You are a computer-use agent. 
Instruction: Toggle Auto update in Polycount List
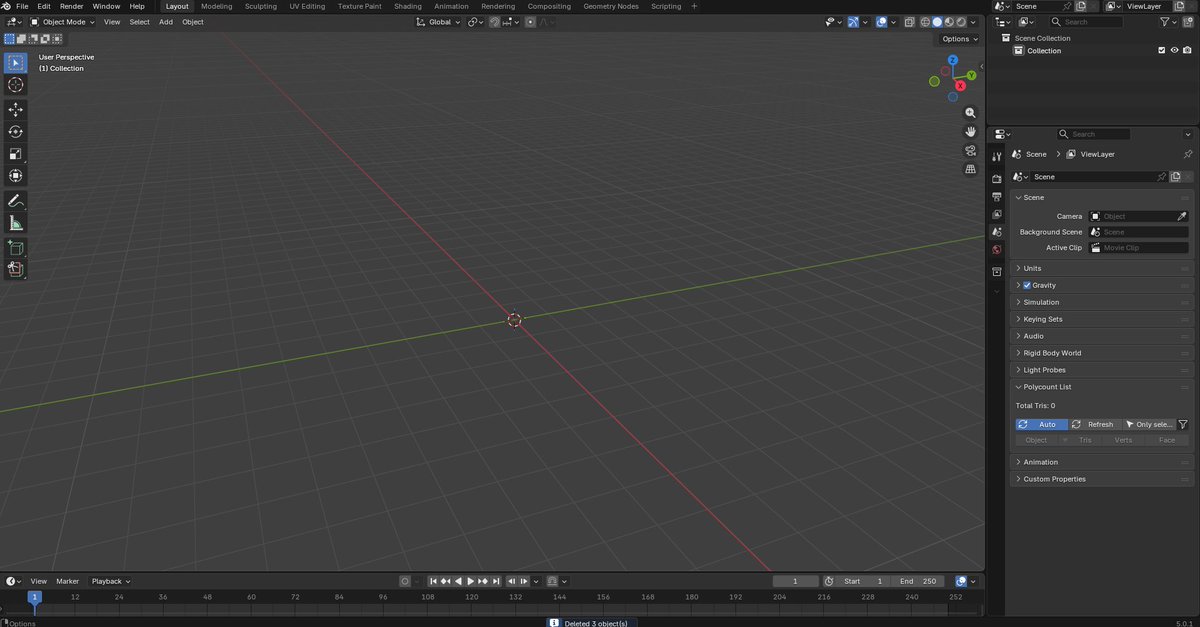[x=1041, y=424]
